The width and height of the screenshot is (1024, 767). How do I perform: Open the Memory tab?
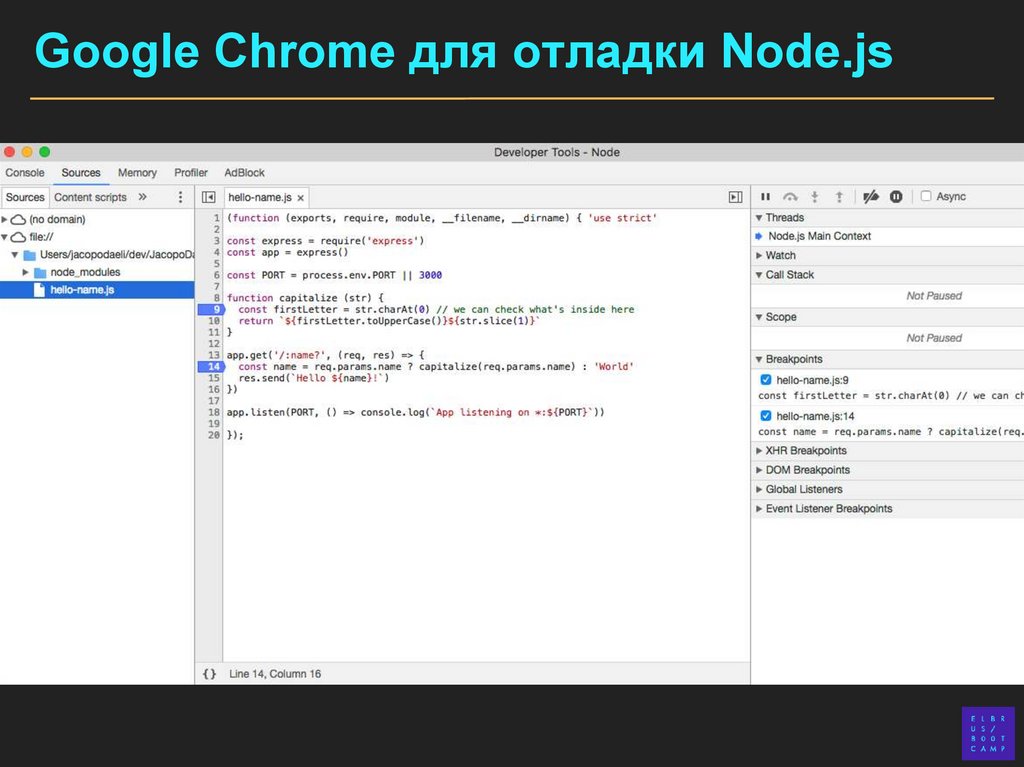point(137,172)
